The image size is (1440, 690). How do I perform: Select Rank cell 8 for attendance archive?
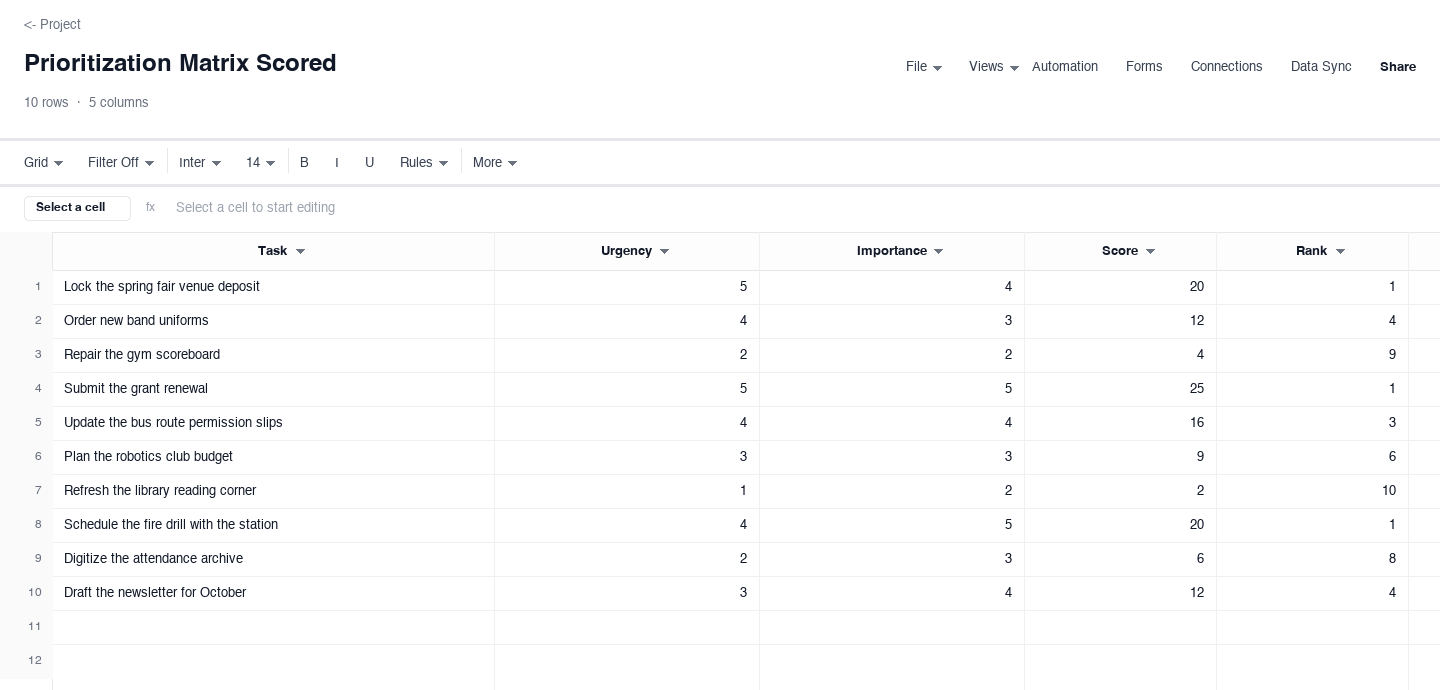(x=1312, y=559)
